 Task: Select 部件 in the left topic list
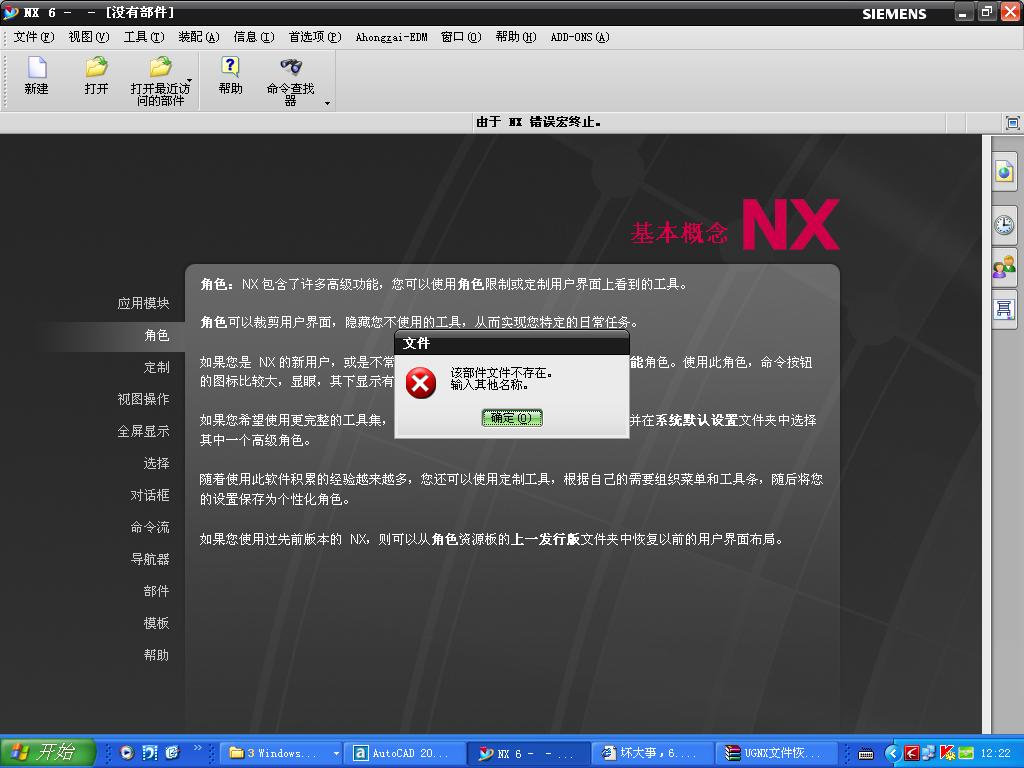(157, 591)
